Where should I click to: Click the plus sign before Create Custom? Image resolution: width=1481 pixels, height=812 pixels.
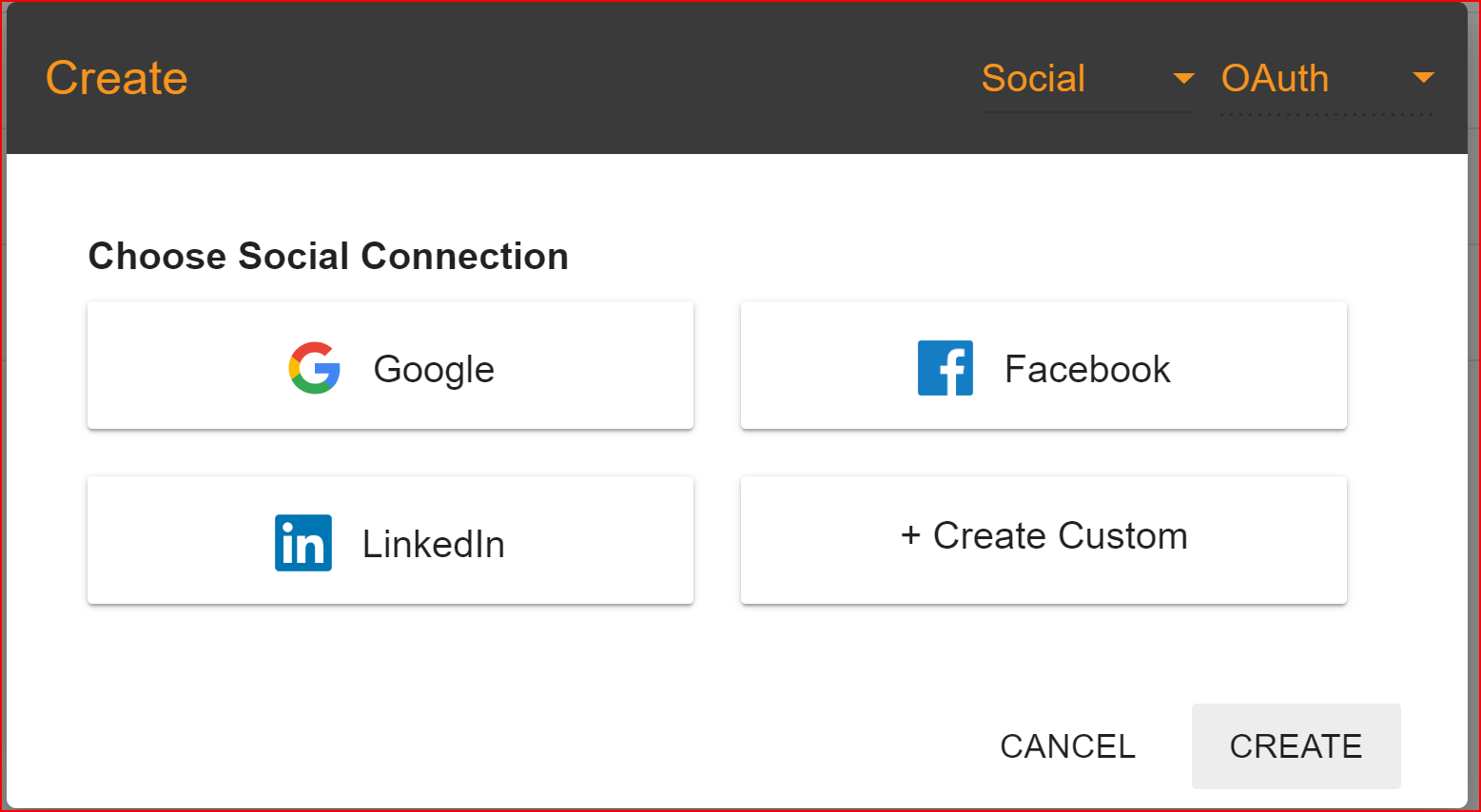(910, 535)
